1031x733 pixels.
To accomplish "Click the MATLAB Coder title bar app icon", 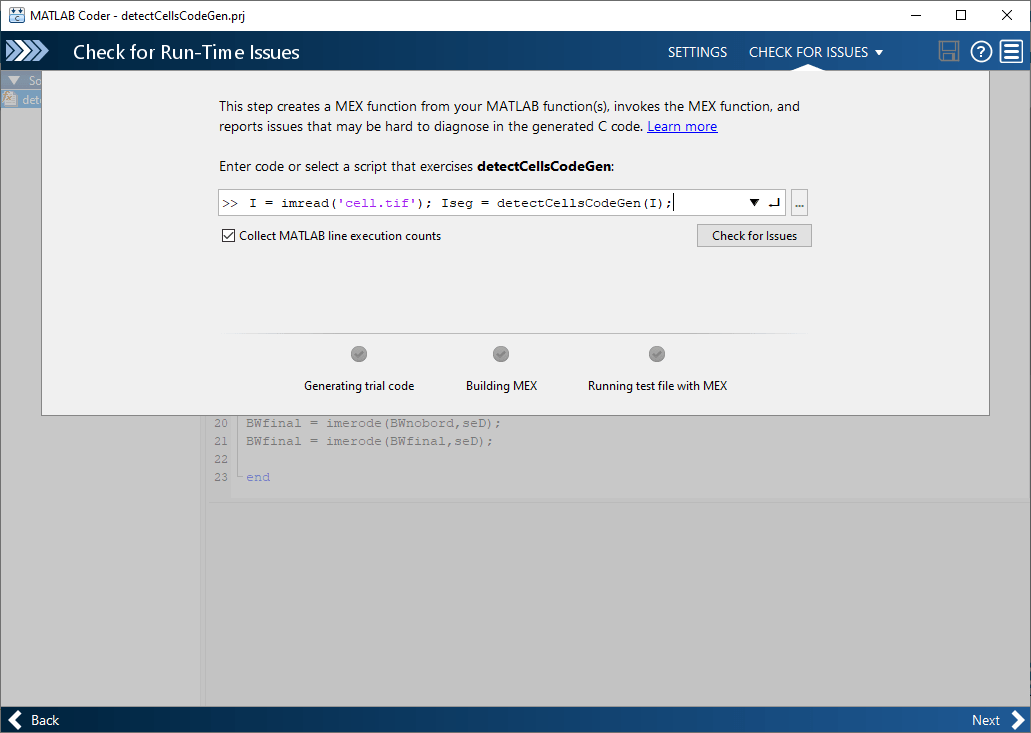I will 16,15.
